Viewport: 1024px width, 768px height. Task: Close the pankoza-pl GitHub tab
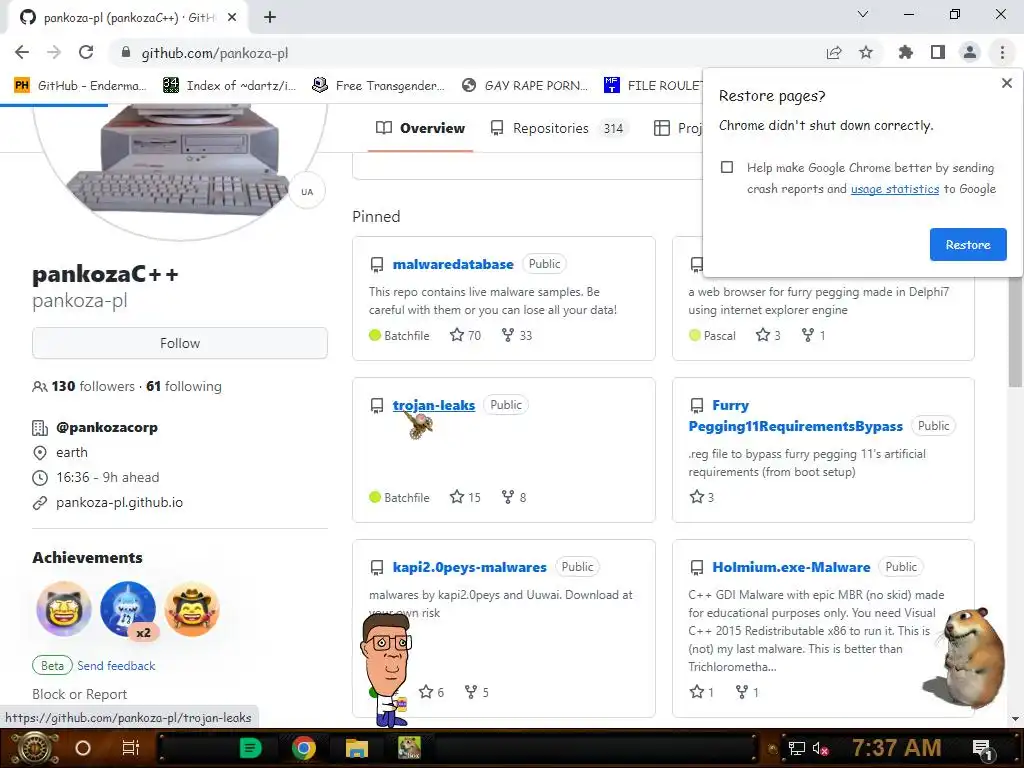tap(232, 17)
